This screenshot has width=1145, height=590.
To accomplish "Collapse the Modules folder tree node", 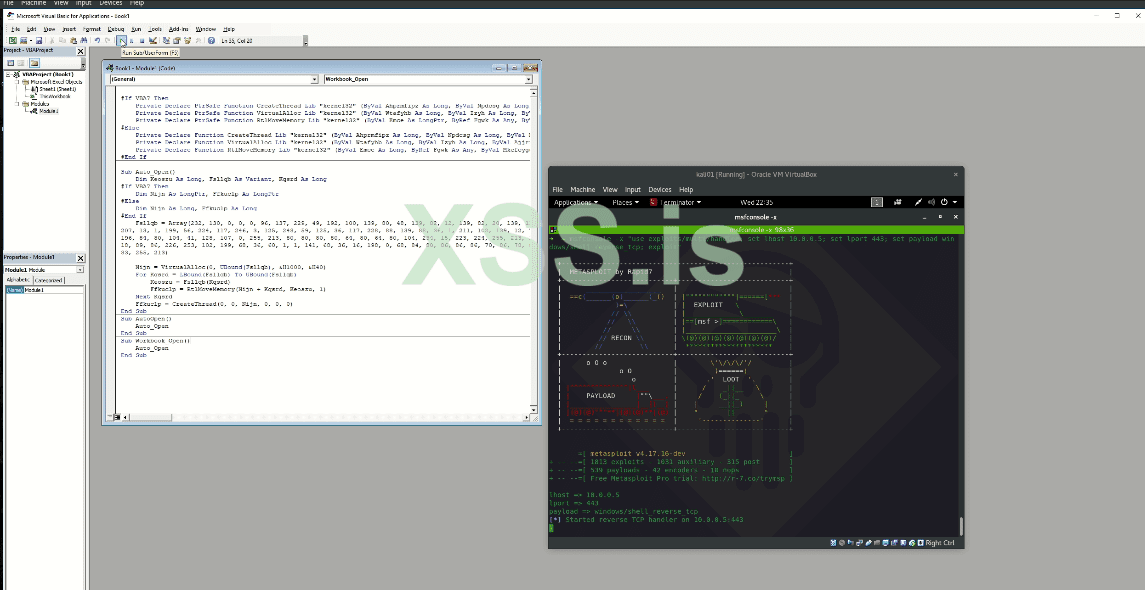I will [17, 103].
